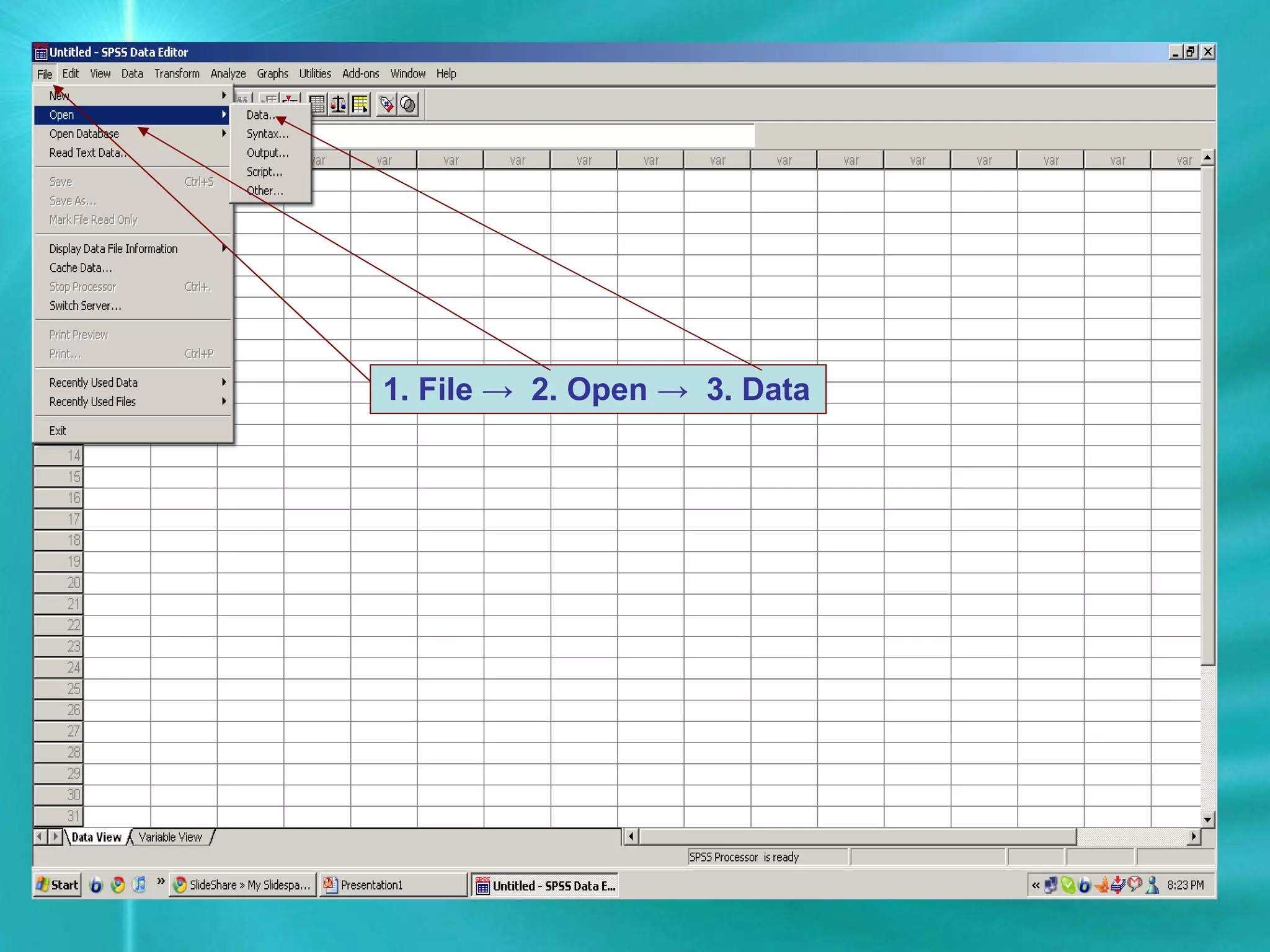Click the Gmail notifier tray icon
This screenshot has height=952, width=1270.
point(1135,884)
